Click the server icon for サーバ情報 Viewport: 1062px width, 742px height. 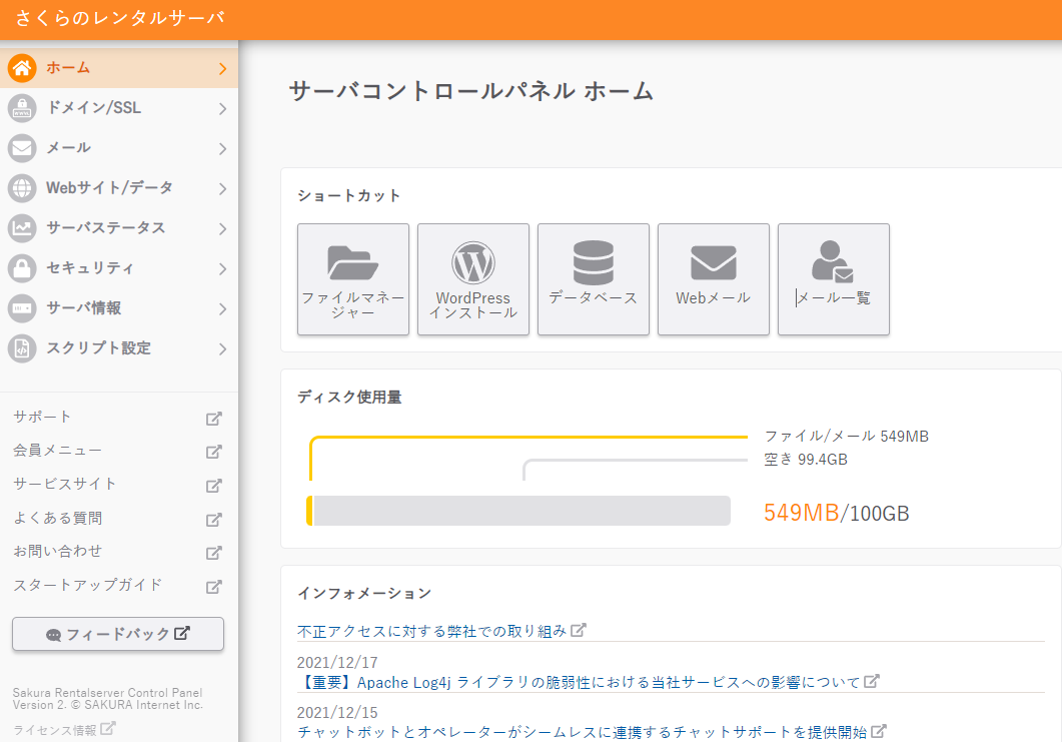click(x=22, y=308)
